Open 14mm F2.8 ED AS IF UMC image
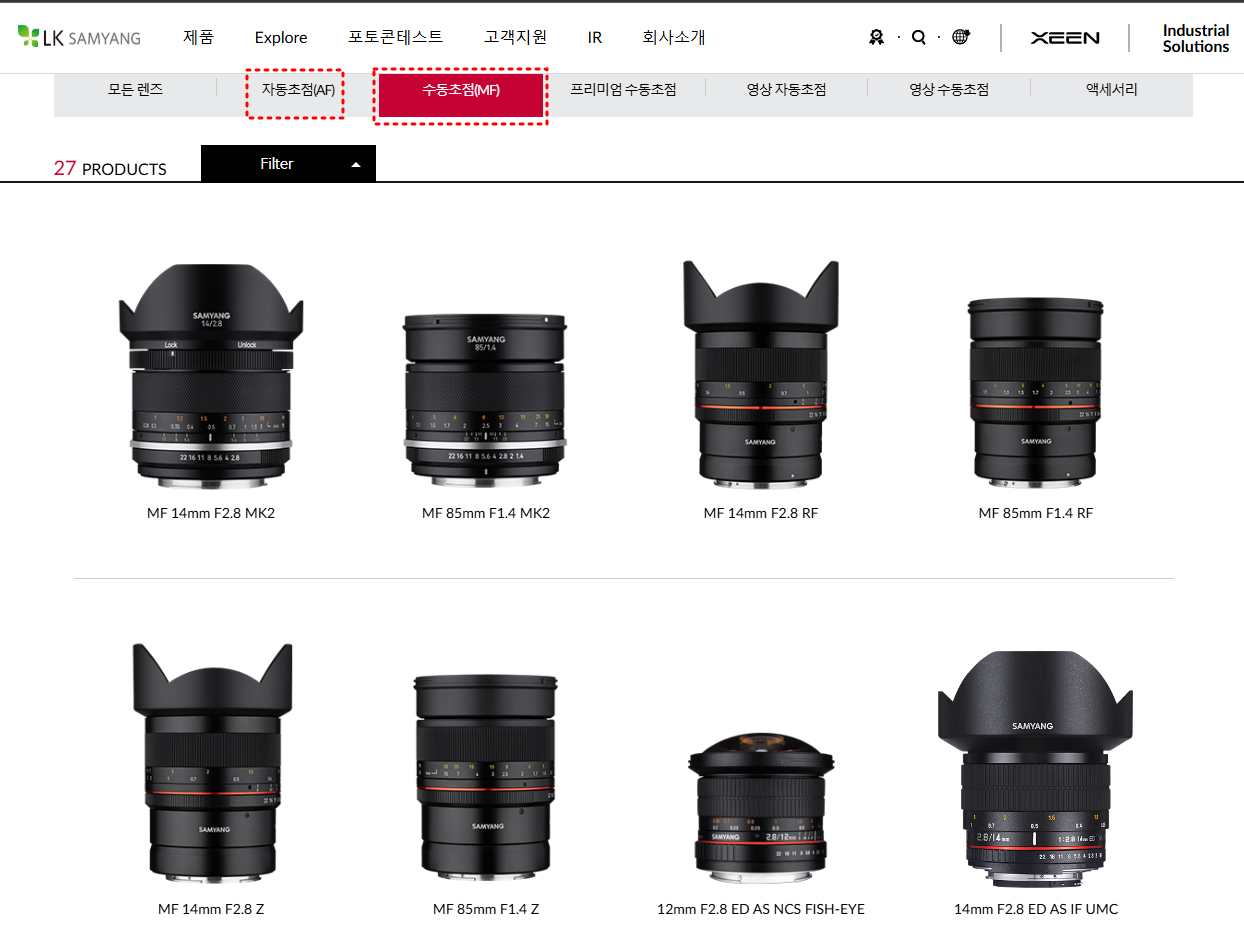Image resolution: width=1244 pixels, height=929 pixels. 1036,770
